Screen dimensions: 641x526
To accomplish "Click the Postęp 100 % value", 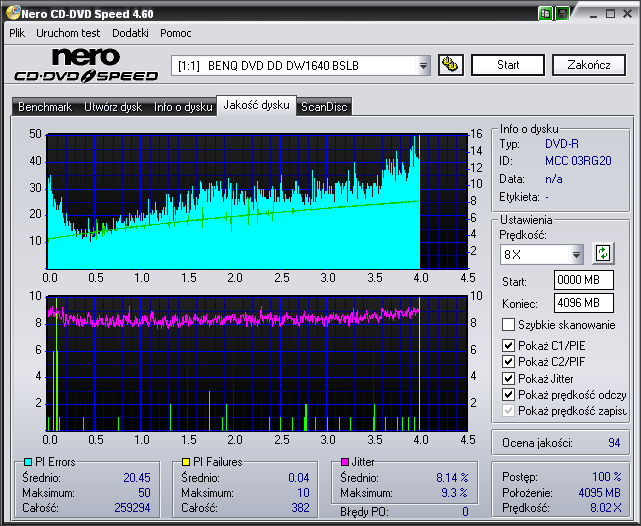I will 607,477.
